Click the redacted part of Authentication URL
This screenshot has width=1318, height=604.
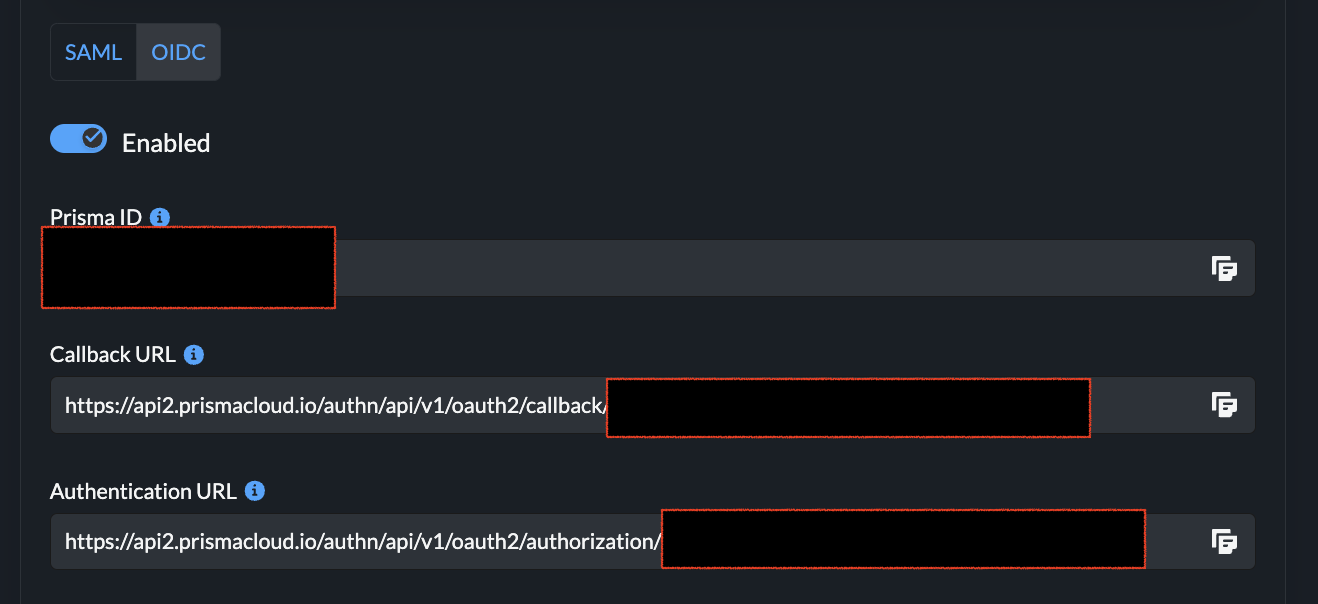[x=903, y=539]
